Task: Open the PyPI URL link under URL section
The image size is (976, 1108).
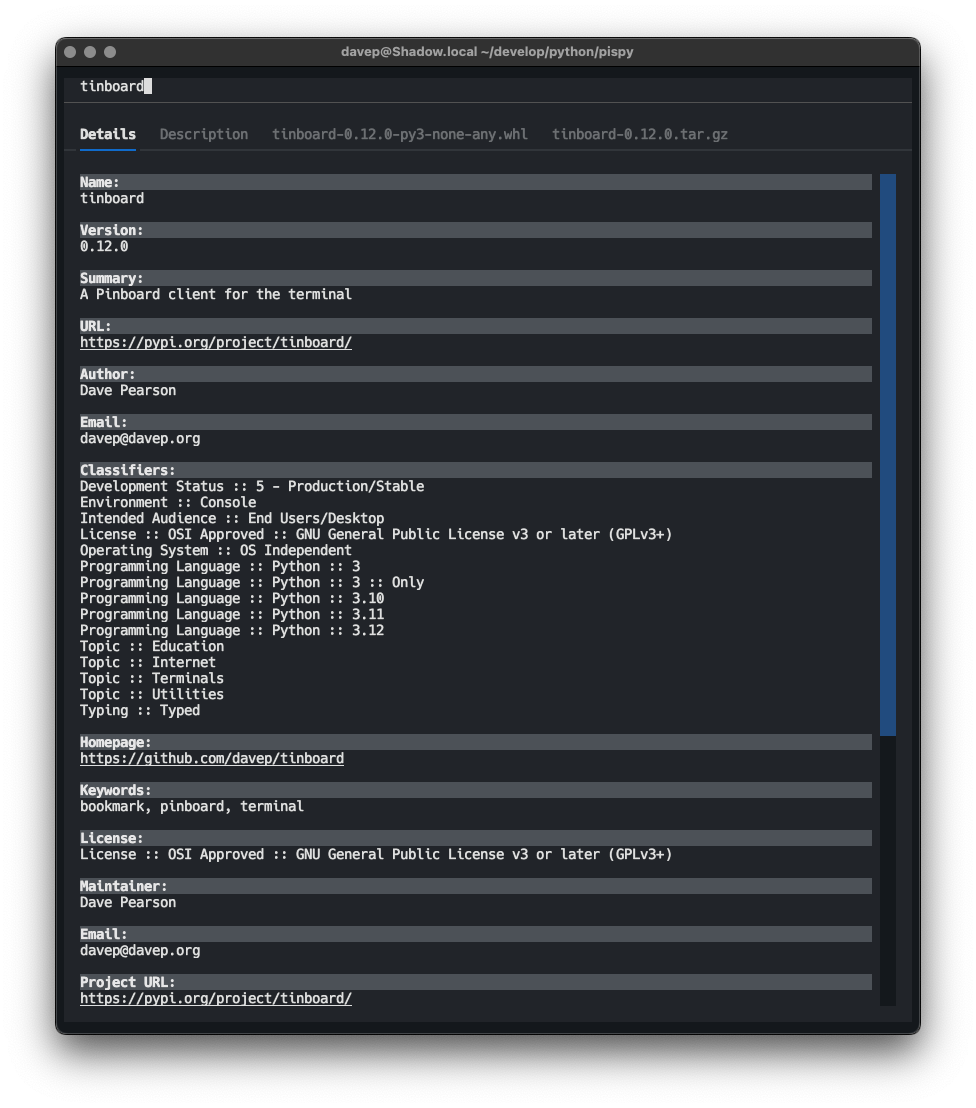Action: point(216,342)
